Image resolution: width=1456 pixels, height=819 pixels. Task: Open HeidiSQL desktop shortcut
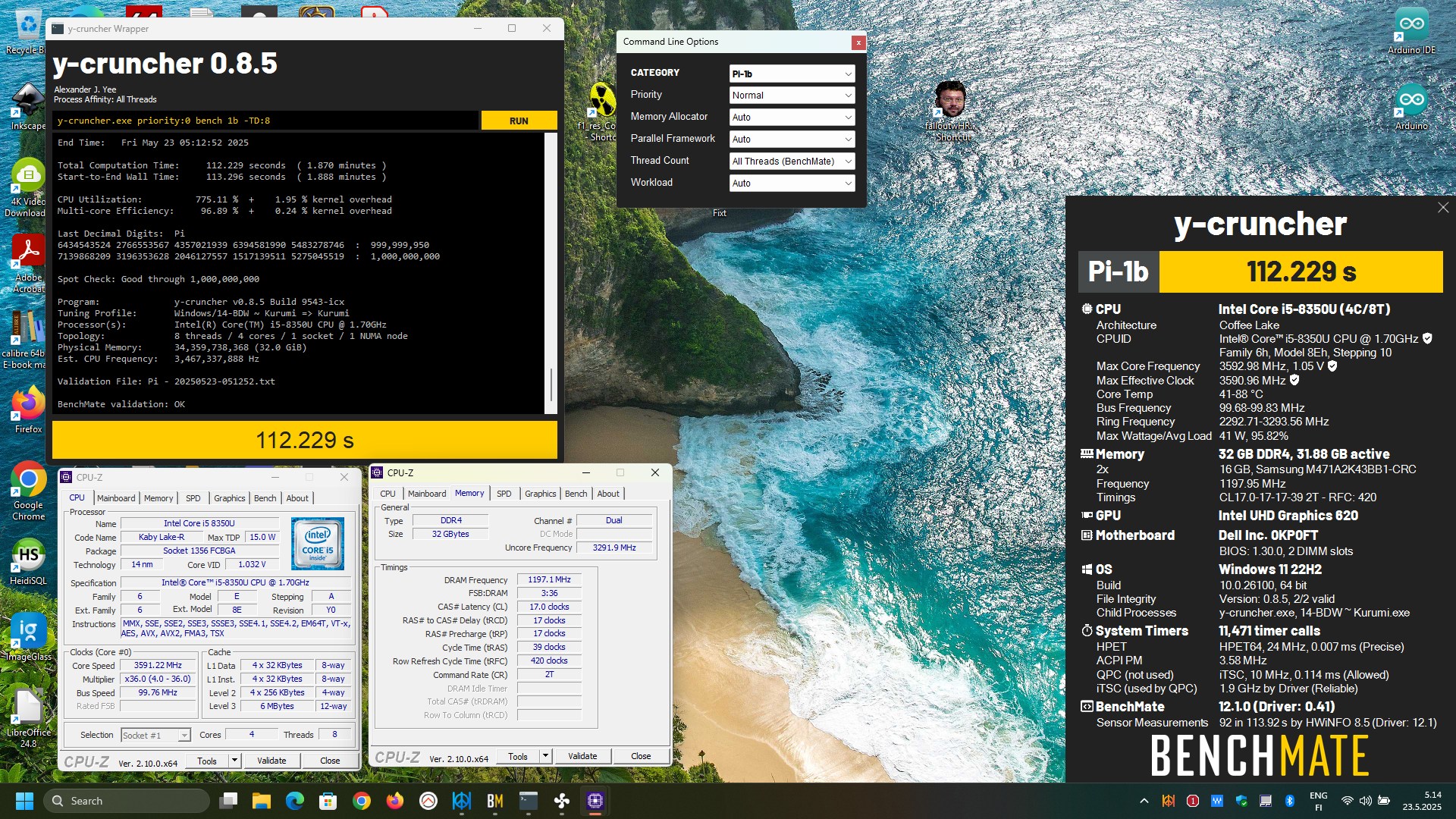coord(28,562)
